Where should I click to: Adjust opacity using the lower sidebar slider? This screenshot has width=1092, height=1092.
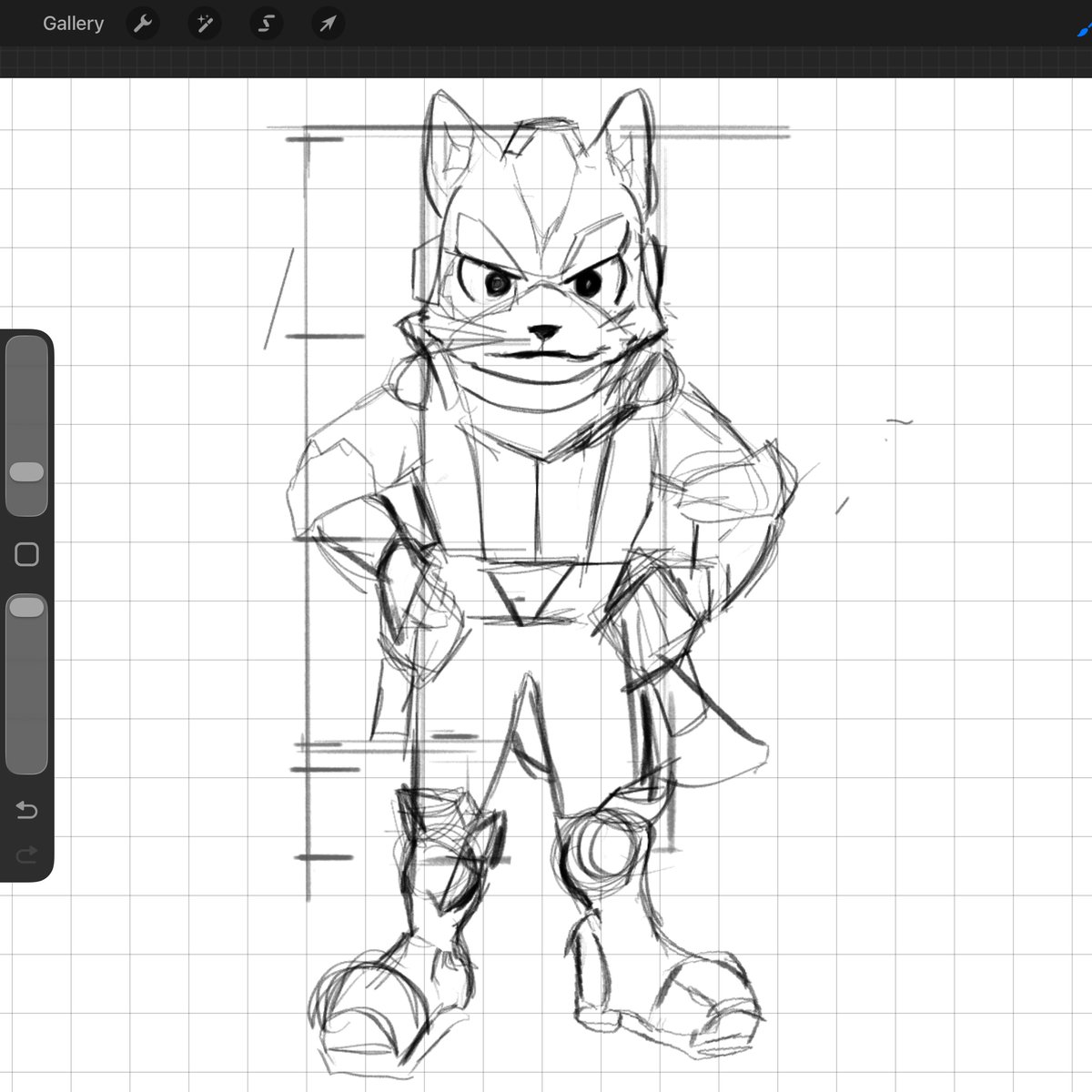26,606
